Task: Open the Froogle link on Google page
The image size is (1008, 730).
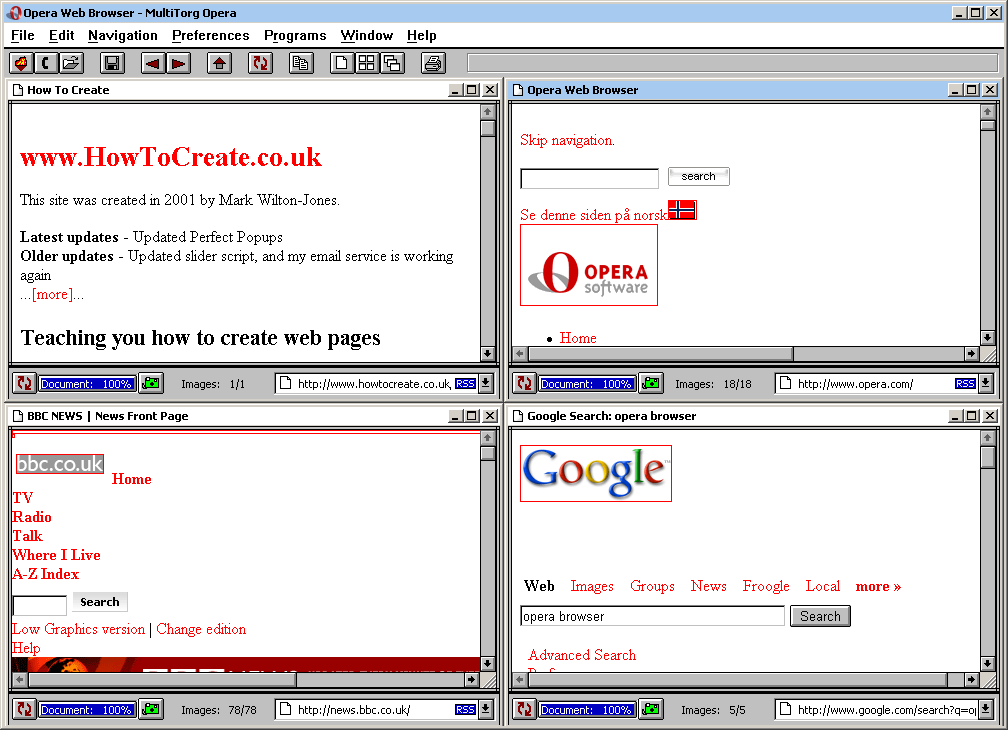Action: (766, 586)
